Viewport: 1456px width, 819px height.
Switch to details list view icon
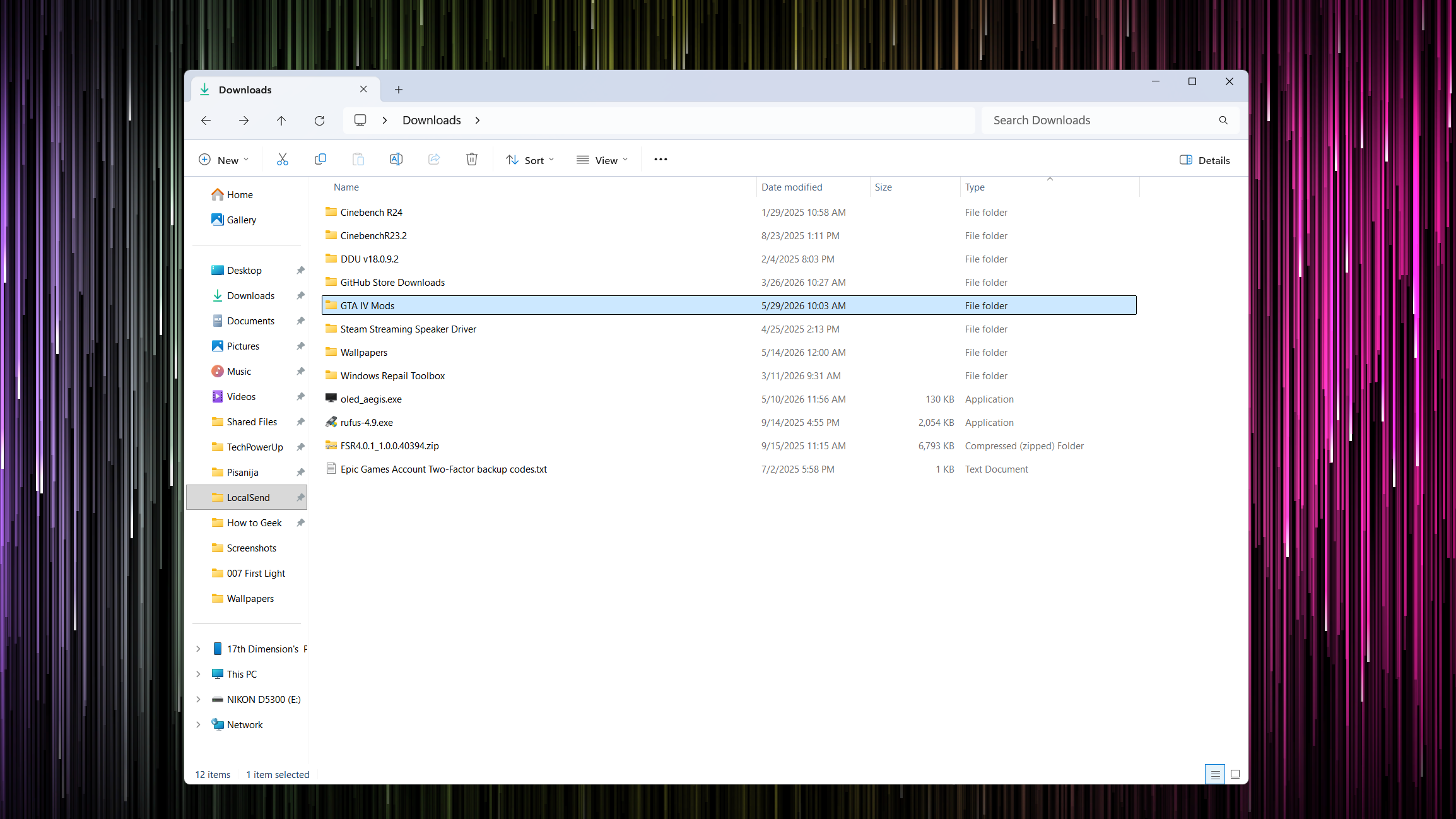click(x=1215, y=774)
